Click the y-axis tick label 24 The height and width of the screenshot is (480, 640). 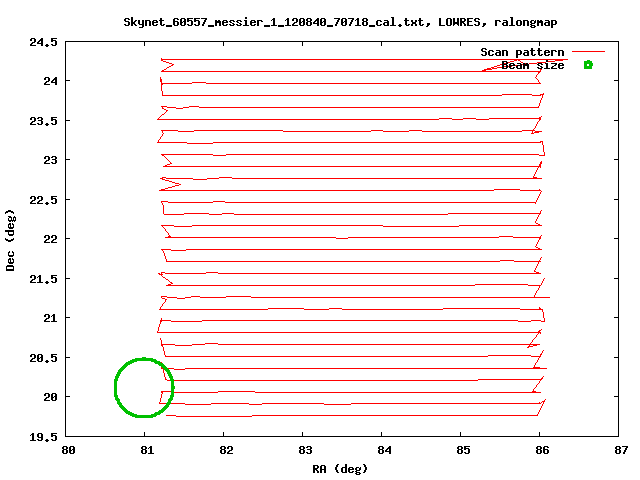[x=51, y=81]
